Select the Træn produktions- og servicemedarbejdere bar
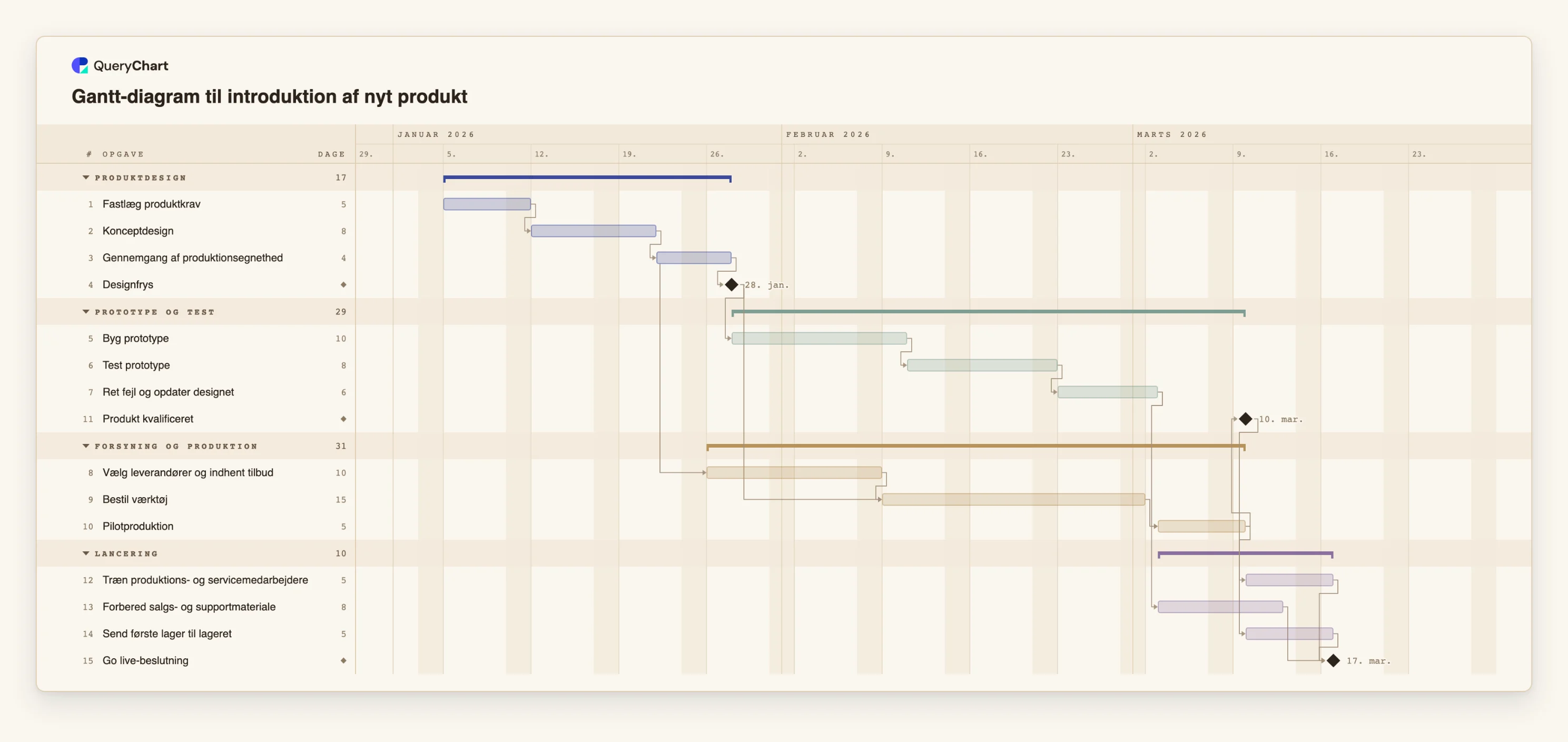This screenshot has height=742, width=1568. tap(1289, 580)
